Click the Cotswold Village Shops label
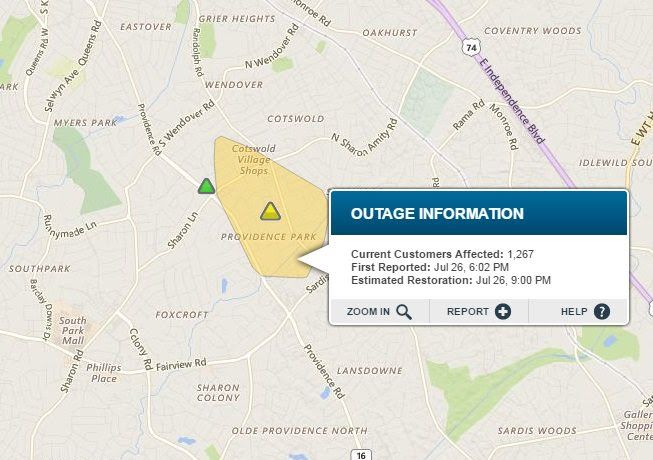The height and width of the screenshot is (460, 653). 254,159
